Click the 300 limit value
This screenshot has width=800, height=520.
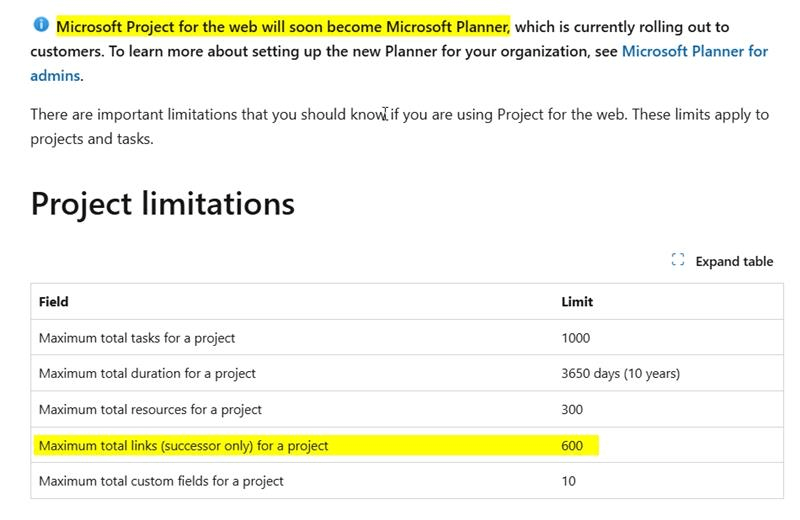(x=572, y=410)
